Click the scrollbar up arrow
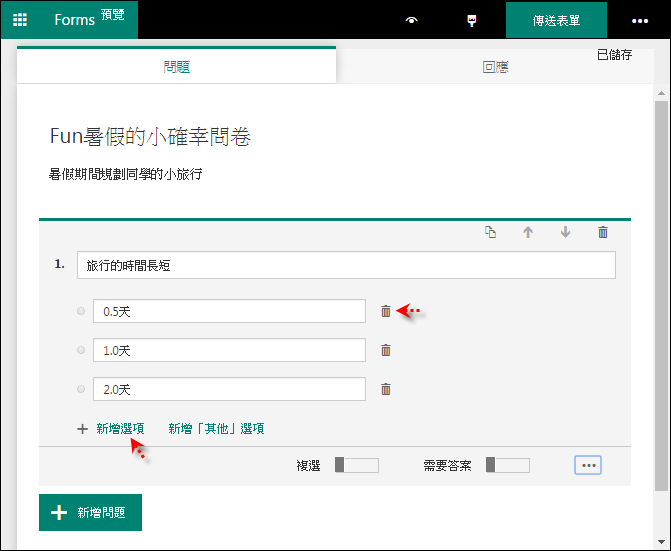Viewport: 671px width, 551px height. (x=662, y=93)
